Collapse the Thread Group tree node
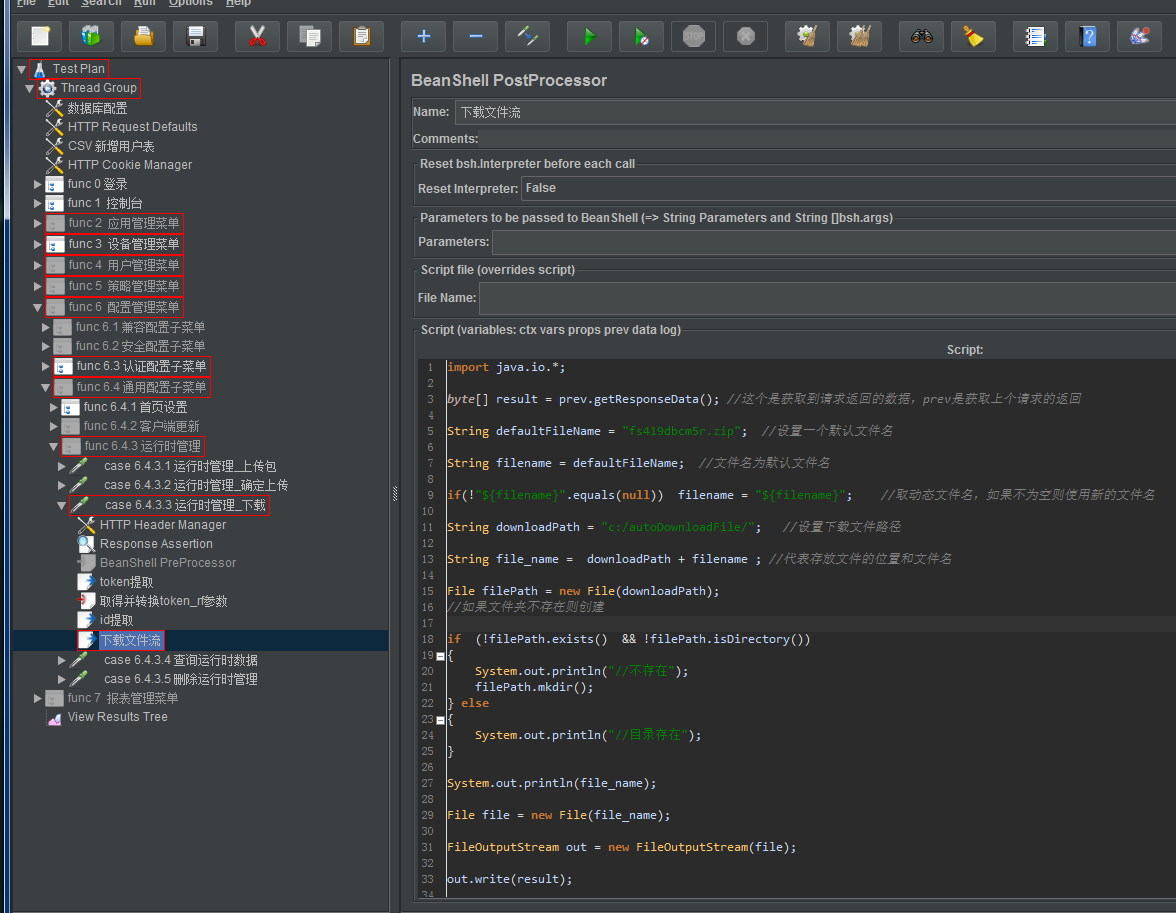Image resolution: width=1176 pixels, height=913 pixels. [x=29, y=88]
